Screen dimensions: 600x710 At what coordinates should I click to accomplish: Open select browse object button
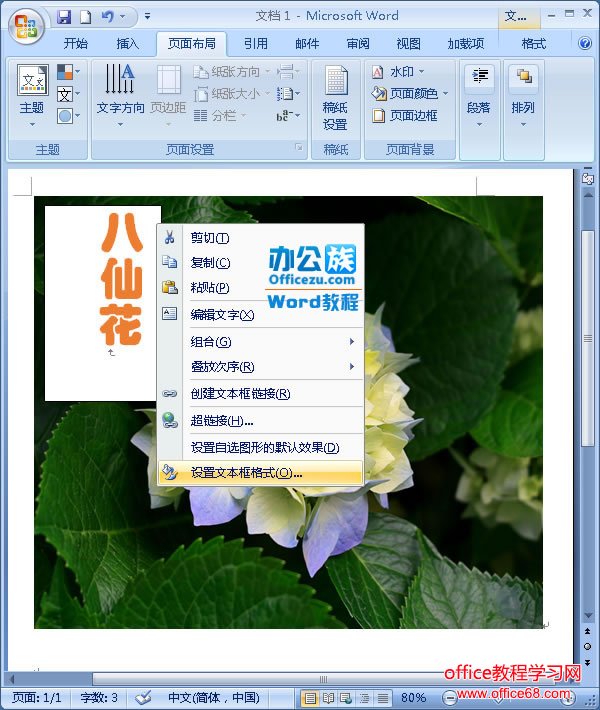click(x=587, y=647)
